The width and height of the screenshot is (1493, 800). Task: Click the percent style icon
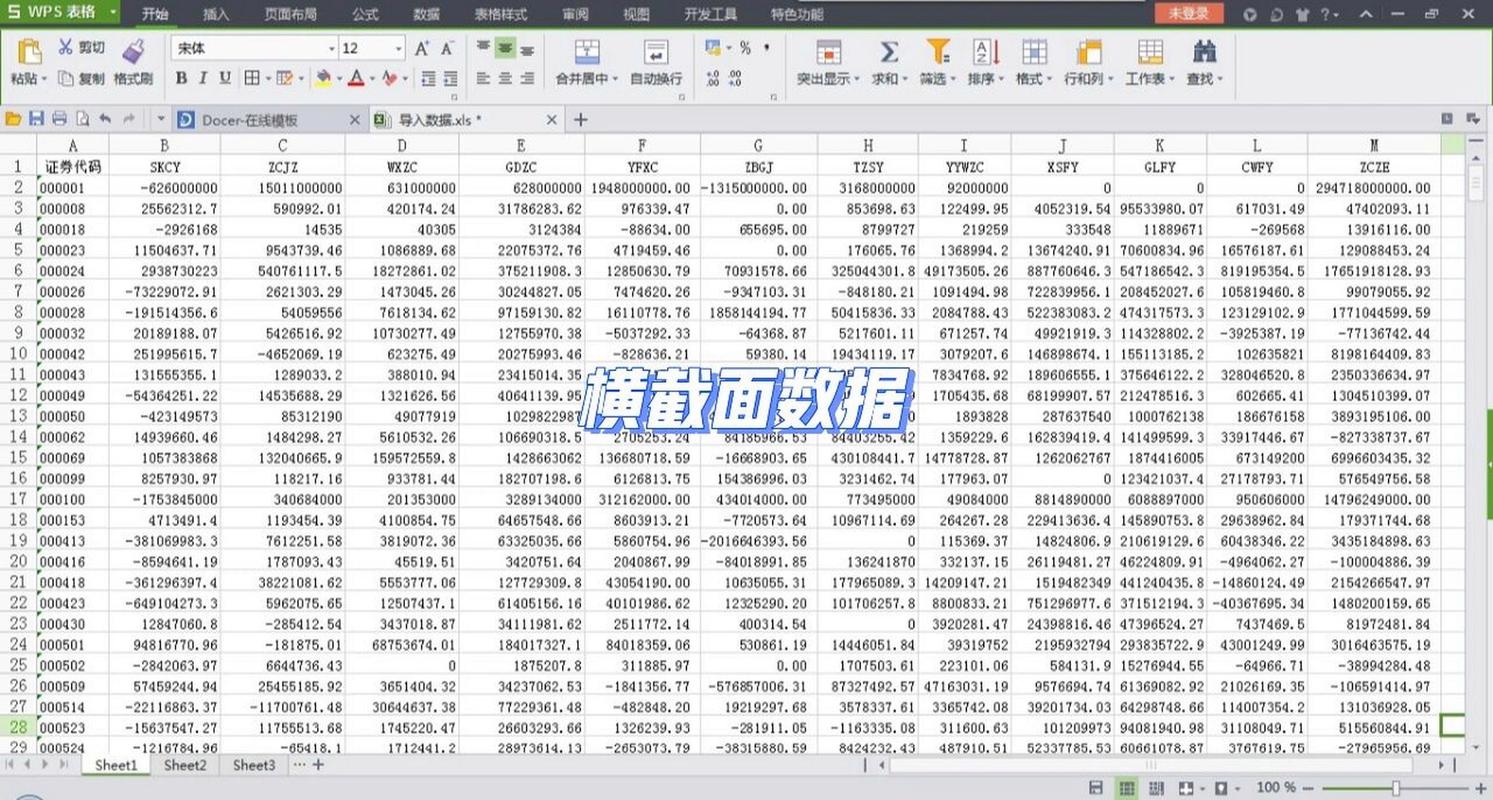pos(746,48)
